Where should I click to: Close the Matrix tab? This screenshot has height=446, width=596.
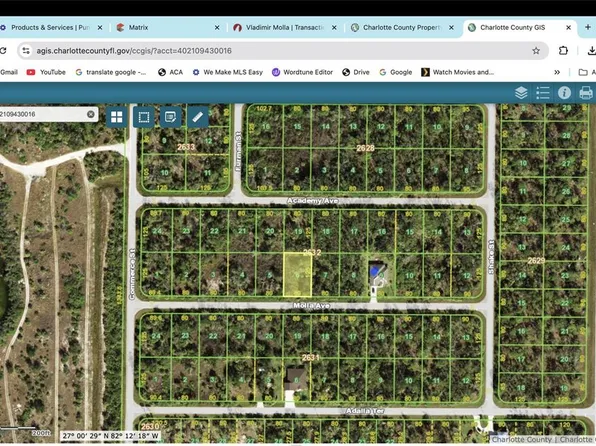pyautogui.click(x=217, y=27)
